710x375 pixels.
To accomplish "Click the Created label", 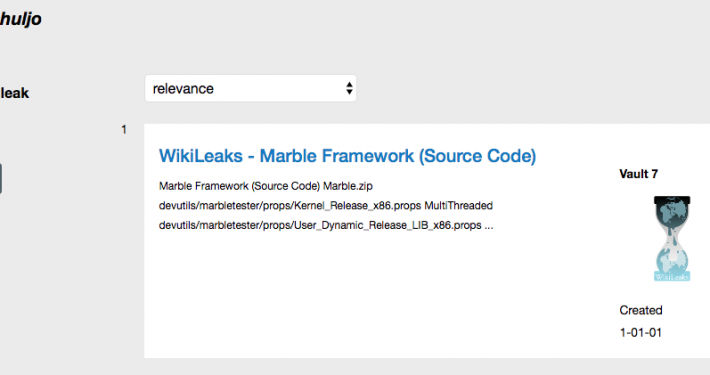I will (x=641, y=310).
